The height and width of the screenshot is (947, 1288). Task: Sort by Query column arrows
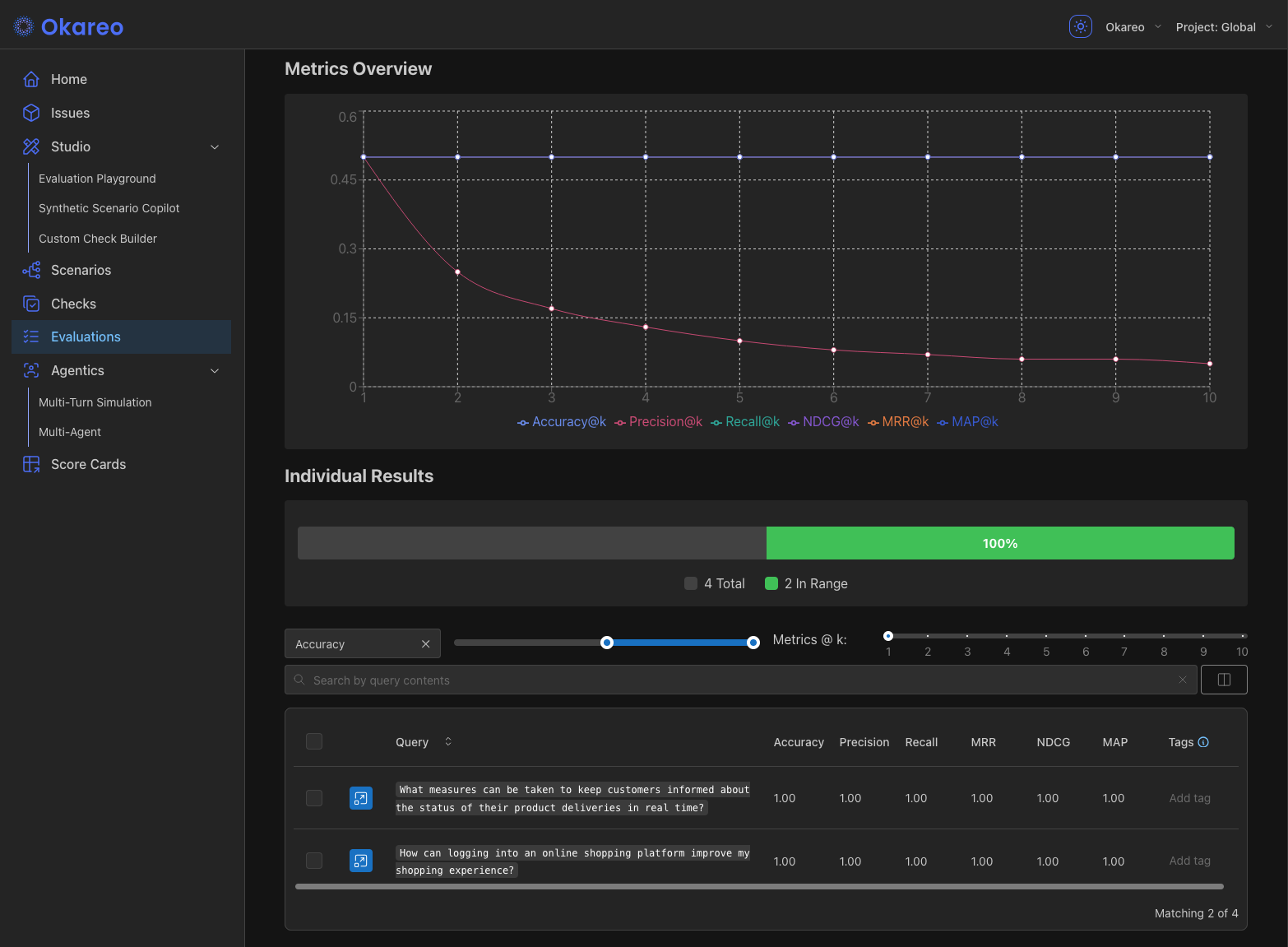coord(448,741)
